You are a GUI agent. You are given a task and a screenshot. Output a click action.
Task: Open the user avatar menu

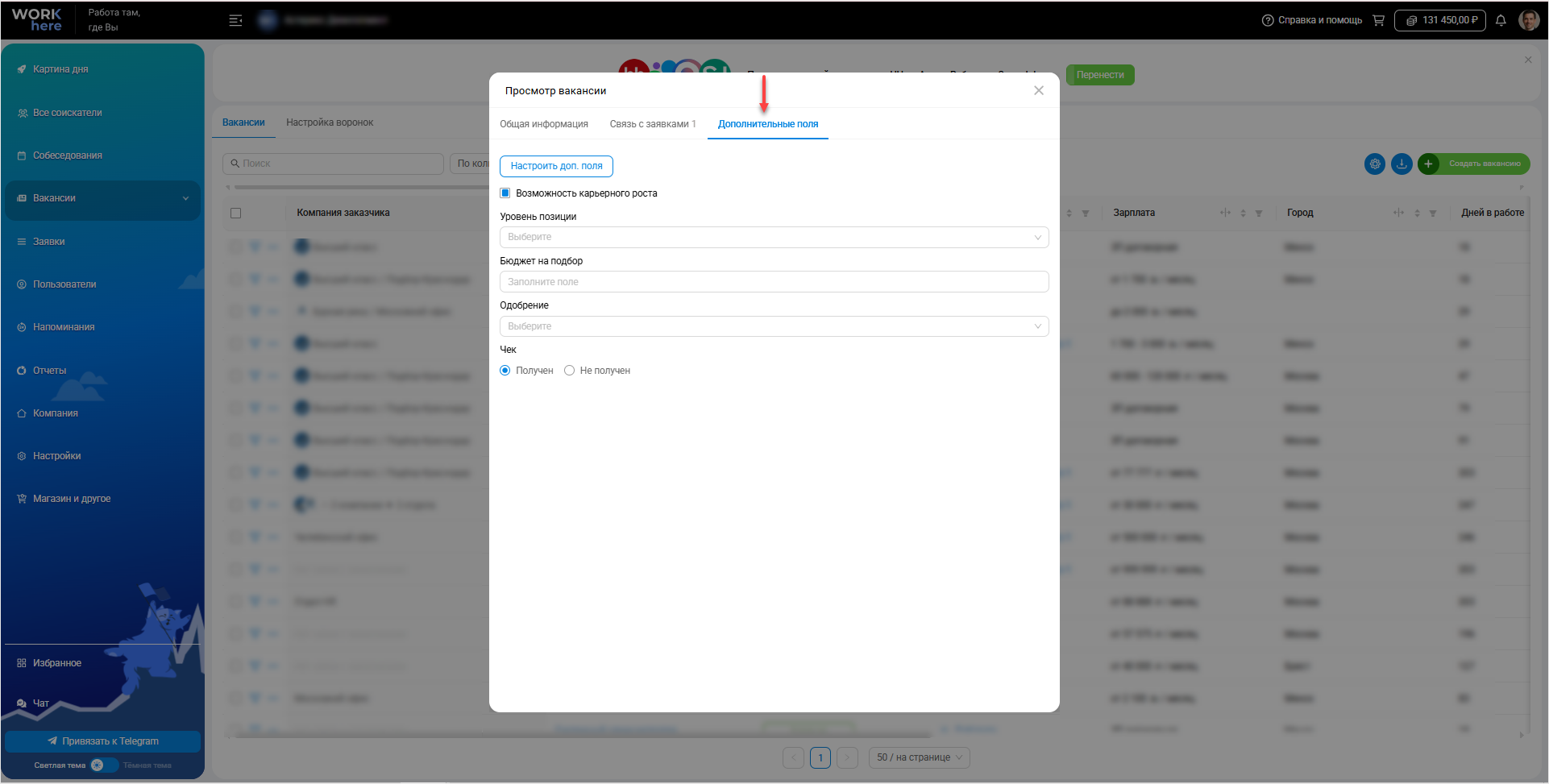coord(1529,20)
